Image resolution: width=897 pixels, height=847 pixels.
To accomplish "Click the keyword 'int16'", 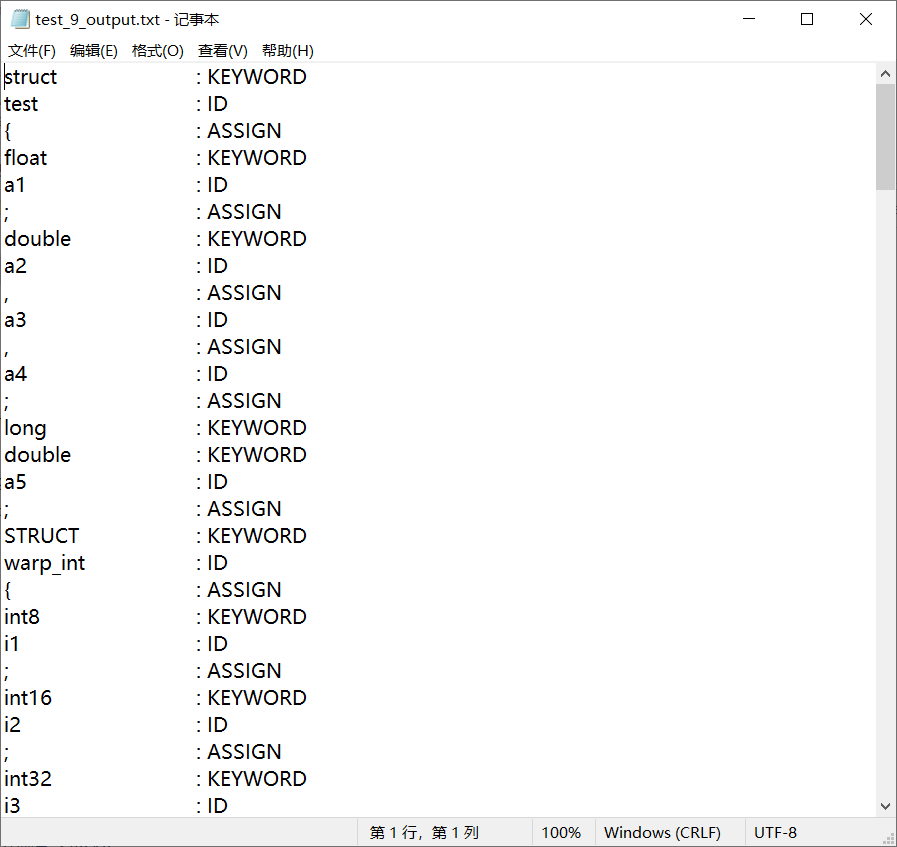I will pyautogui.click(x=28, y=698).
